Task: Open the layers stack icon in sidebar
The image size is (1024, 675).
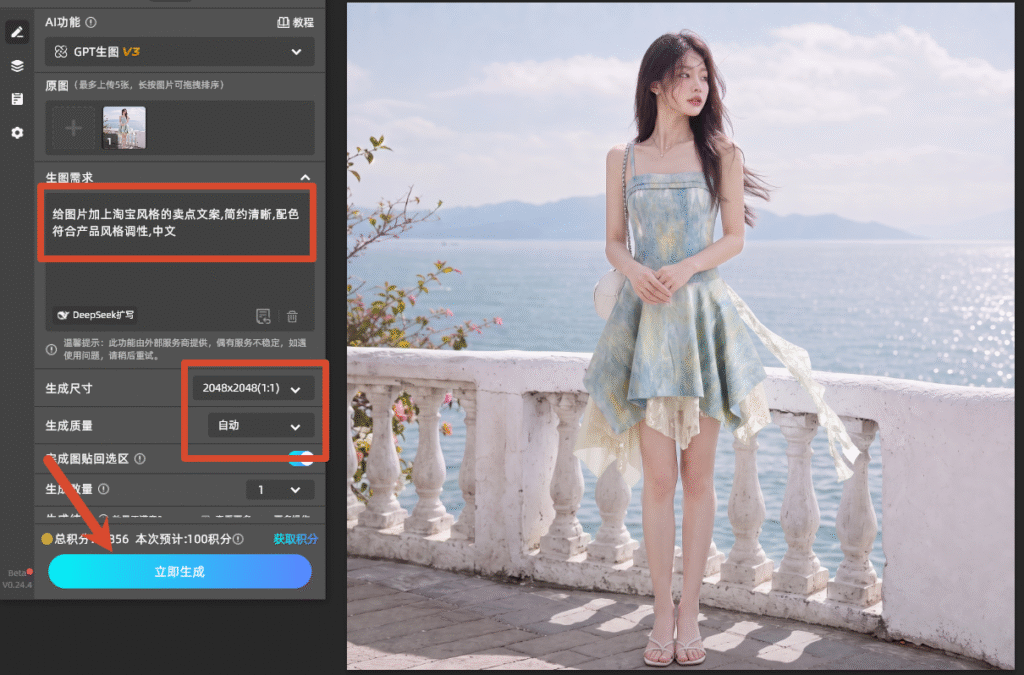Action: [17, 66]
